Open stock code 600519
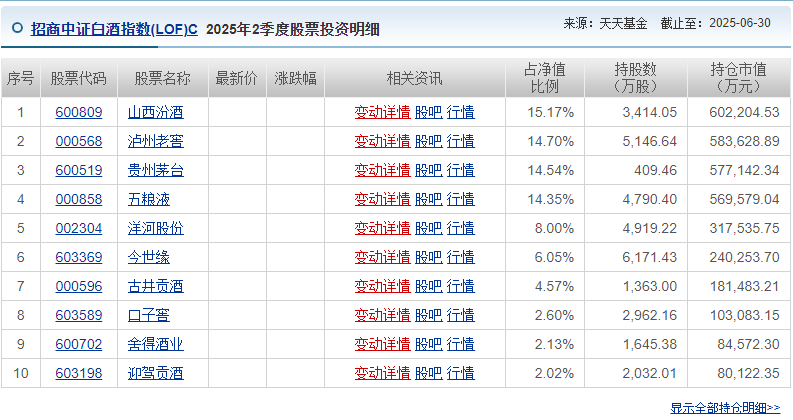The width and height of the screenshot is (793, 420). pyautogui.click(x=79, y=170)
